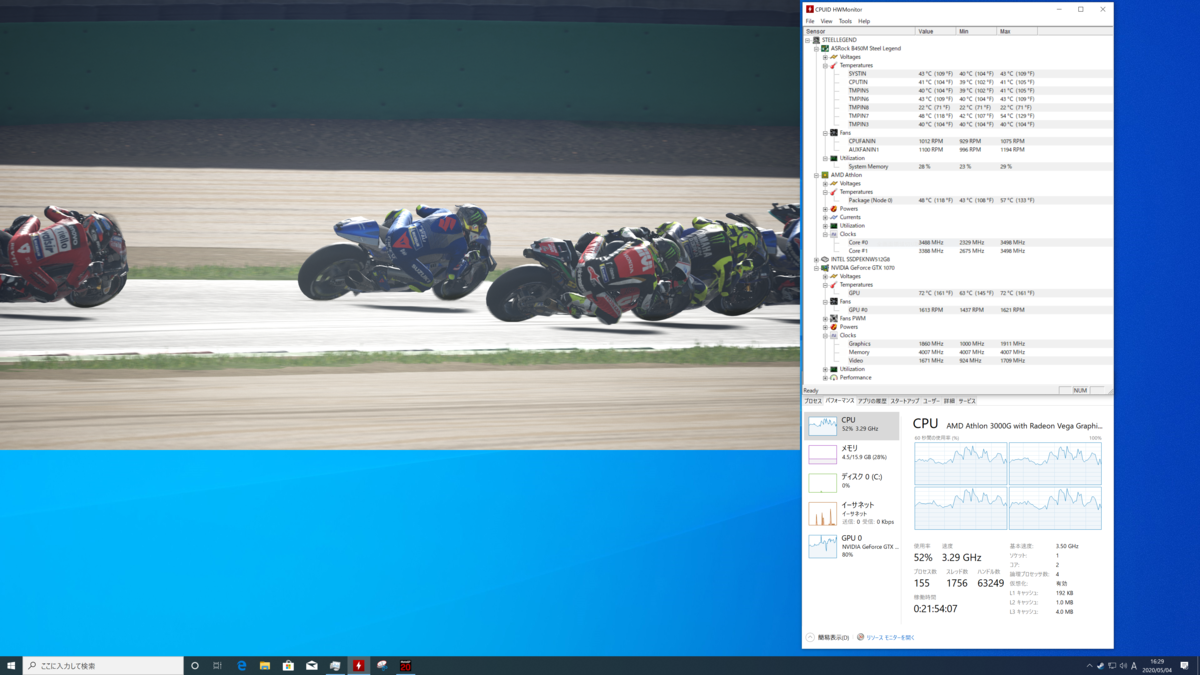Image resolution: width=1200 pixels, height=675 pixels.
Task: Click the NVIDIA GeForce GTX 1070 card icon
Action: pos(825,268)
